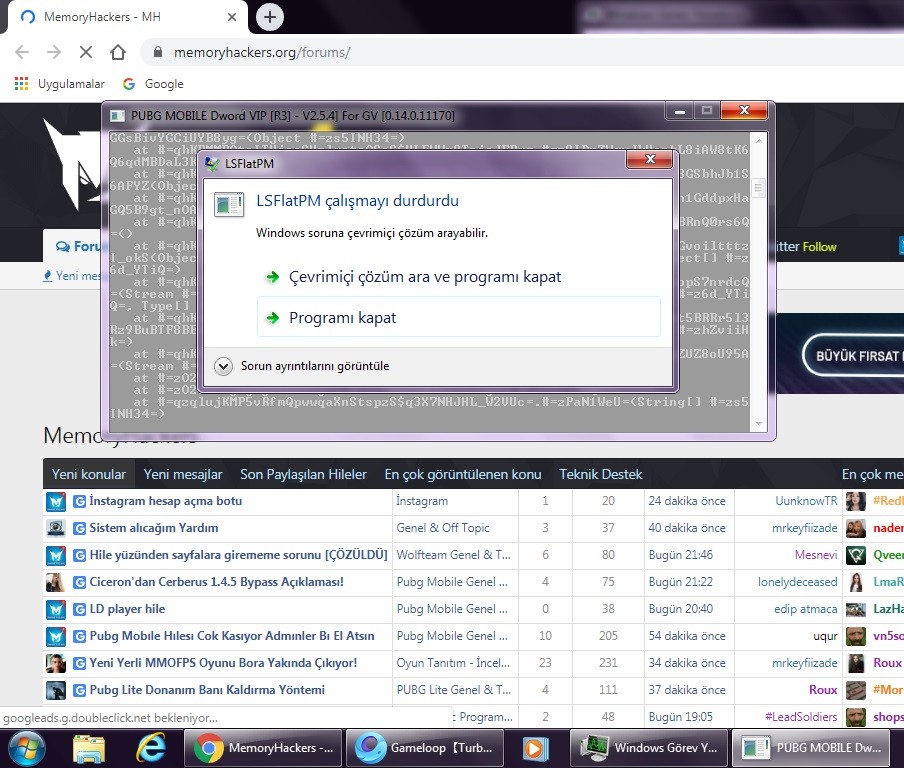Expand 'Sorun ayrıntılarını görüntüle' details

(302, 366)
